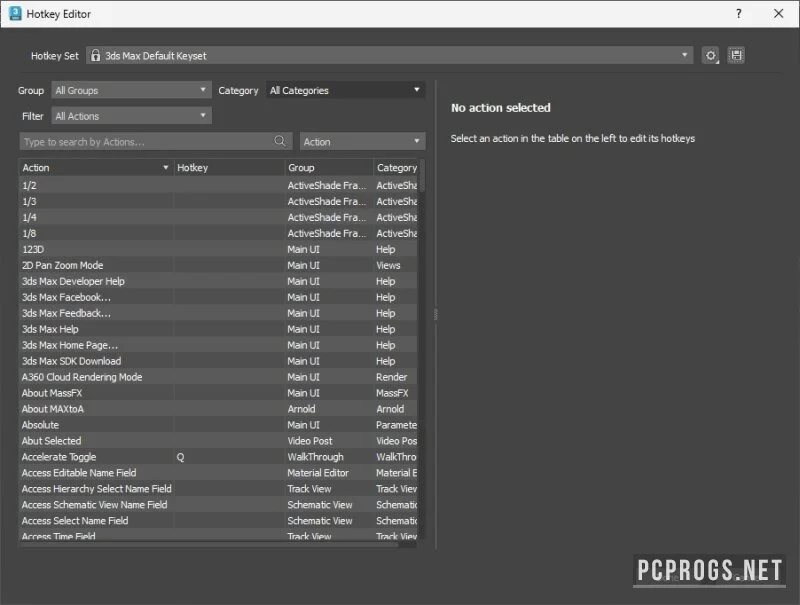Select the 1/8 action row
The image size is (800, 605).
click(218, 233)
